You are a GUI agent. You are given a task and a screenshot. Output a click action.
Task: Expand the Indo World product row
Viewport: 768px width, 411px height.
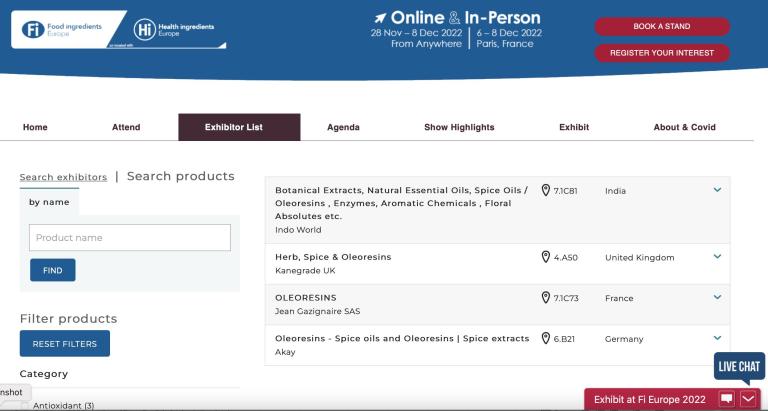pos(717,190)
